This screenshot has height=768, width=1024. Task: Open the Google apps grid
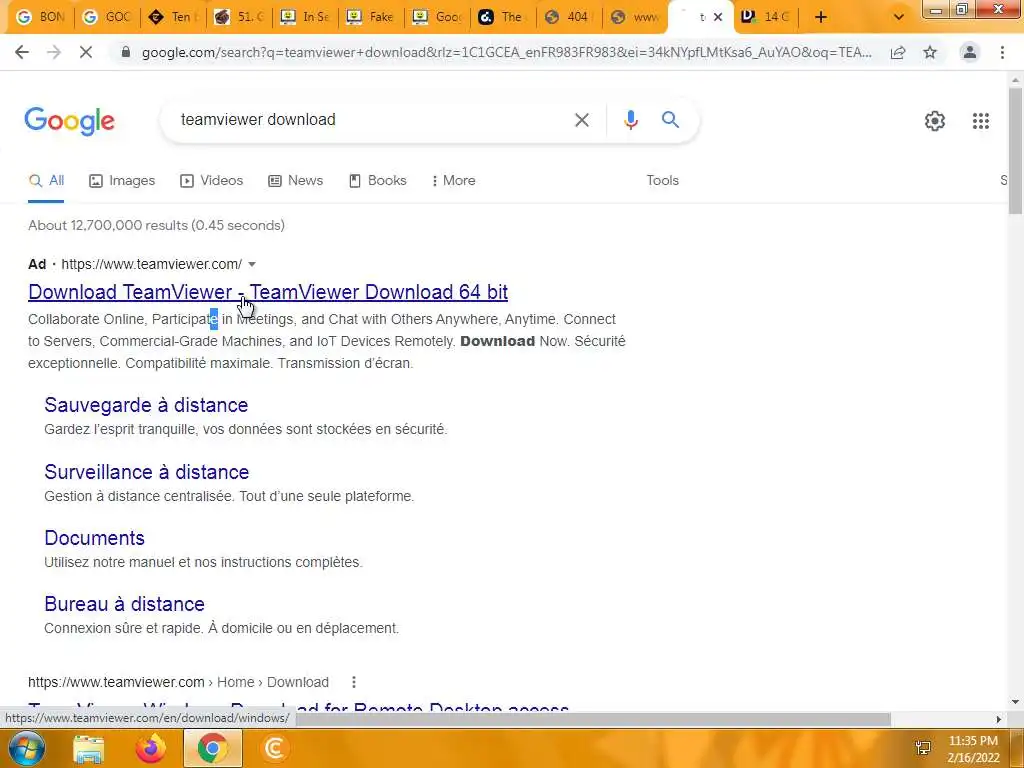981,121
